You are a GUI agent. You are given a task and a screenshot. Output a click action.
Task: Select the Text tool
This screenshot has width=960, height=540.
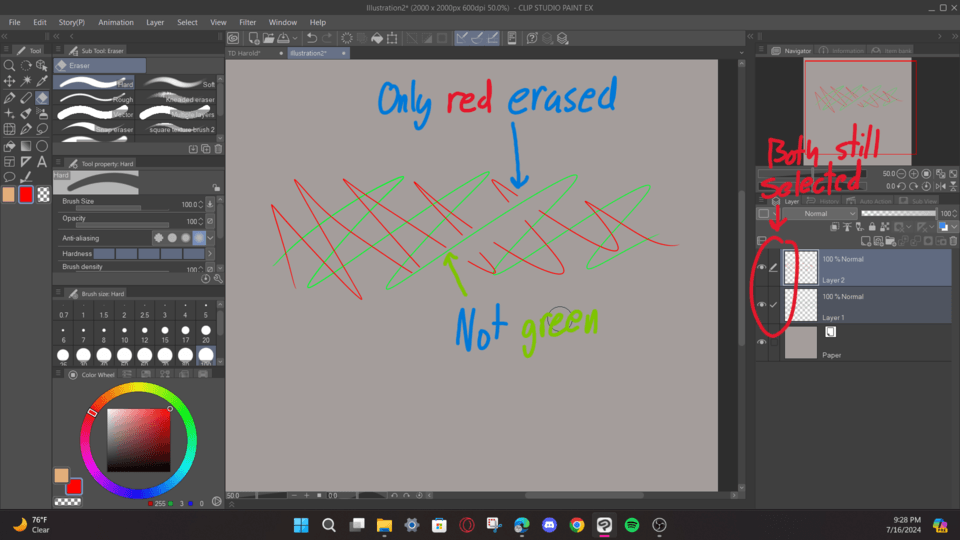point(42,161)
